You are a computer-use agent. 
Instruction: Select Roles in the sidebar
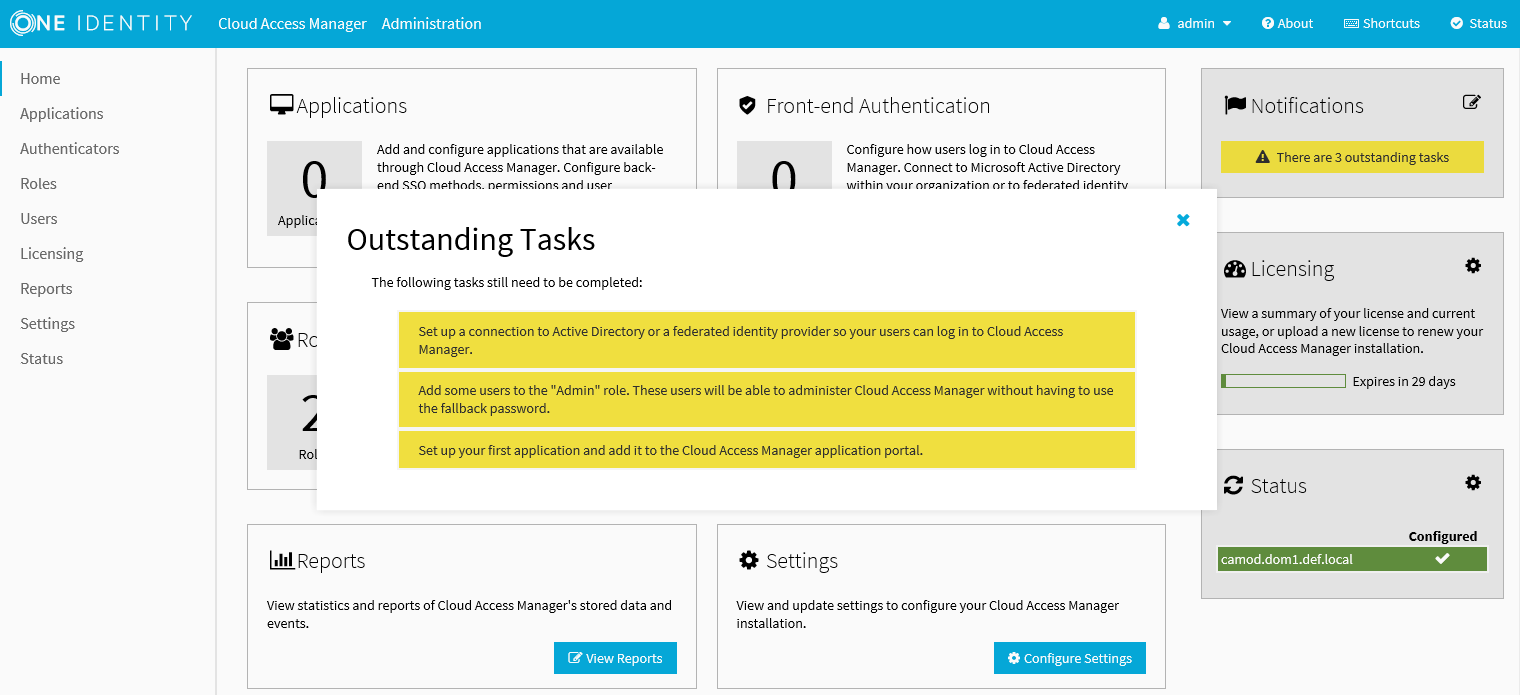click(38, 183)
